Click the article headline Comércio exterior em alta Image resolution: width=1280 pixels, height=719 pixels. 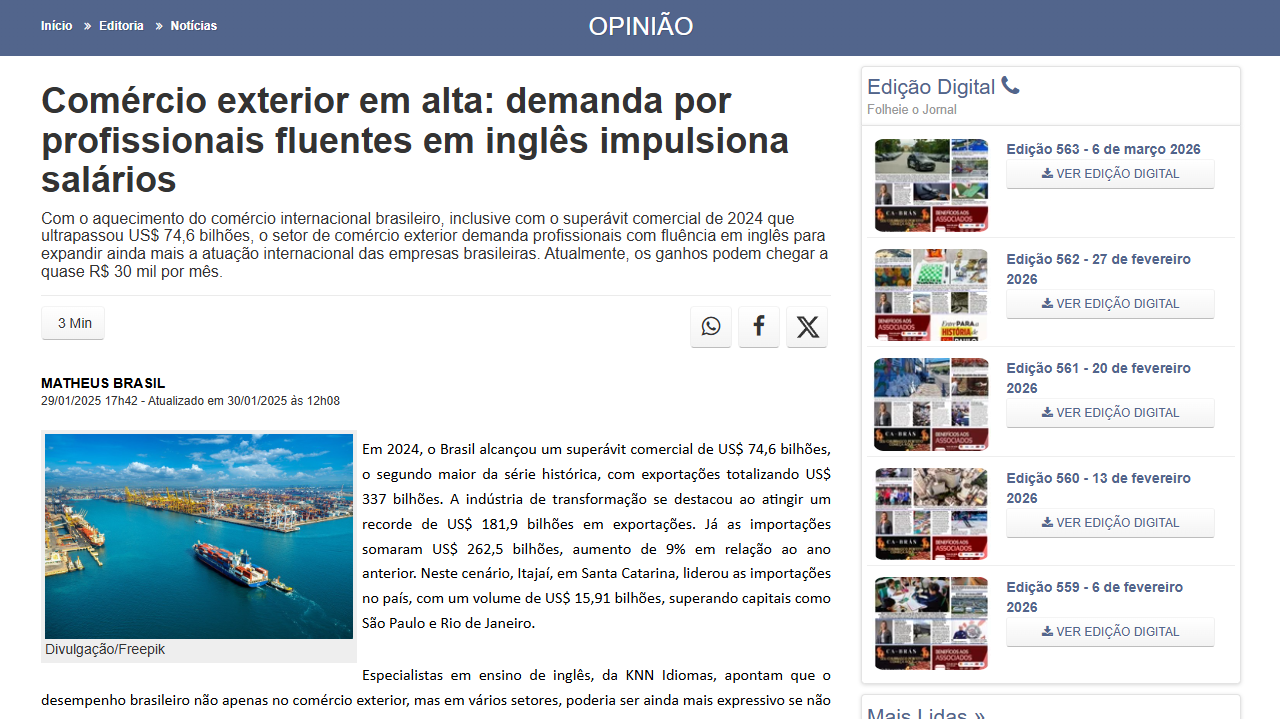coord(415,140)
